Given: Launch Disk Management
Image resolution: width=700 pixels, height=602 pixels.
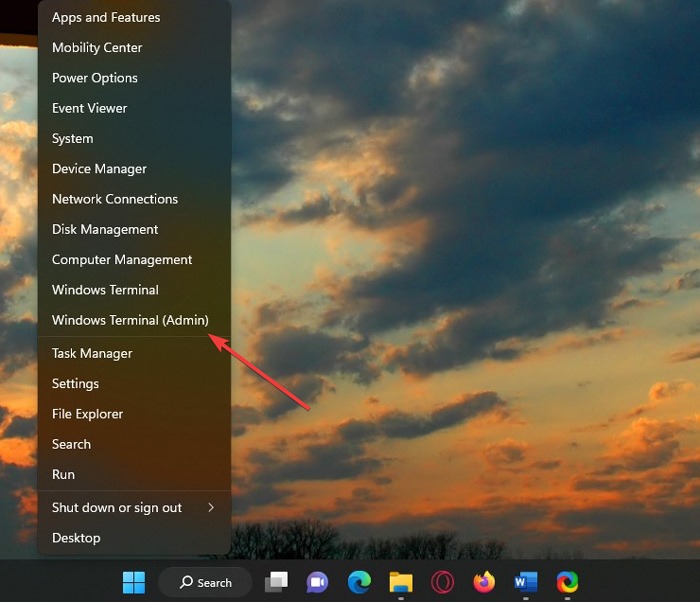Looking at the screenshot, I should [134, 230].
